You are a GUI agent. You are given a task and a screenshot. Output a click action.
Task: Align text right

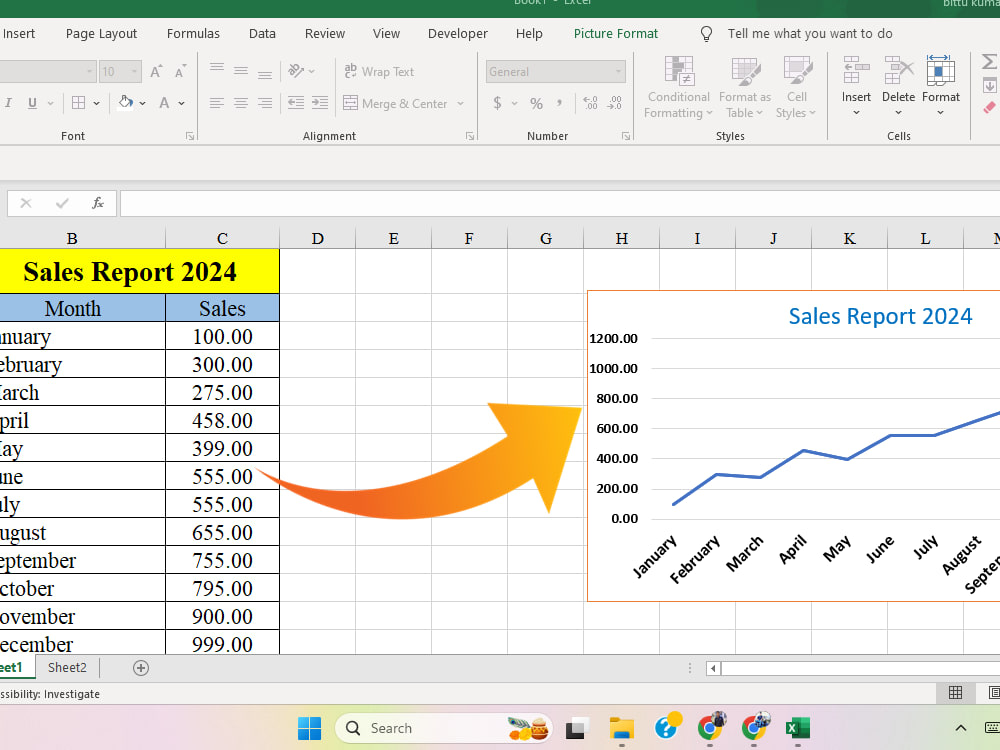pyautogui.click(x=265, y=103)
